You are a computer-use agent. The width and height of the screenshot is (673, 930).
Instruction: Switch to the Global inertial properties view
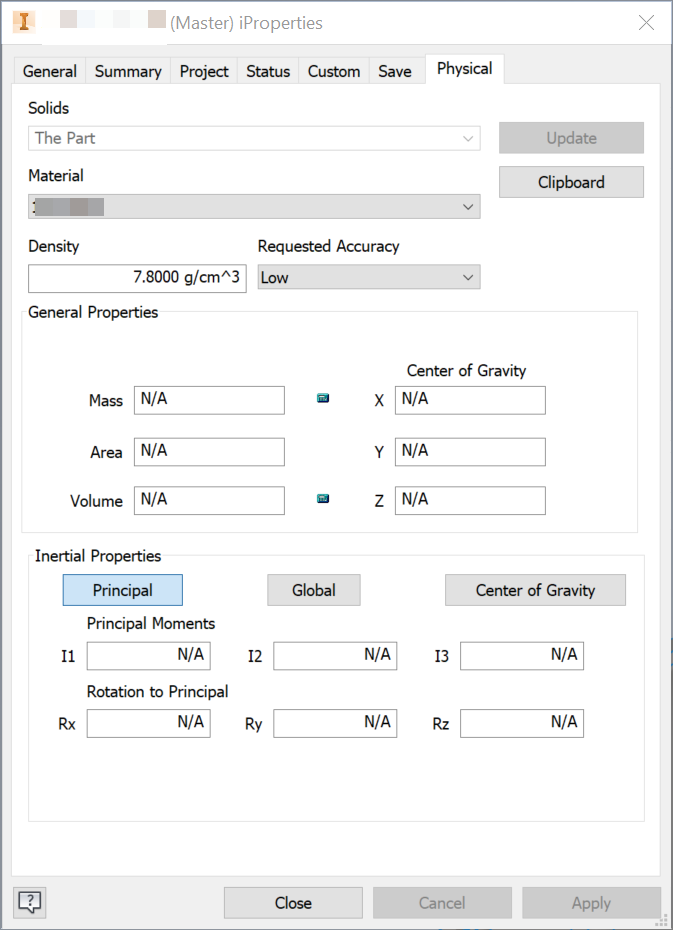click(x=313, y=590)
